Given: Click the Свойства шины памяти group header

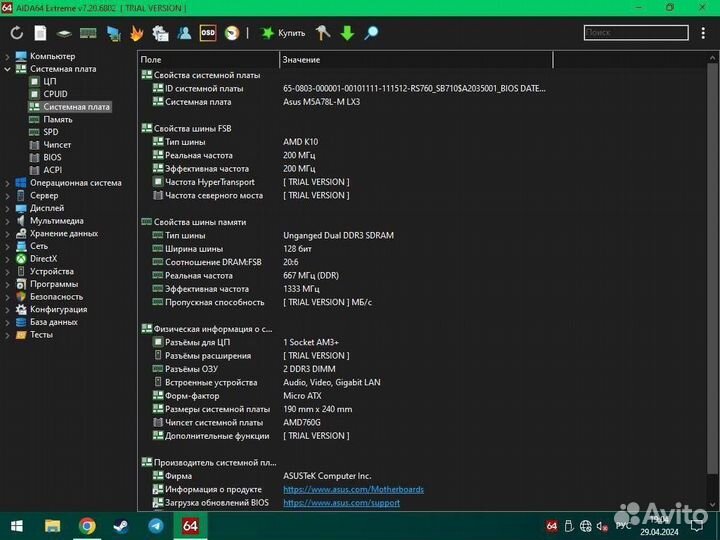Looking at the screenshot, I should pyautogui.click(x=194, y=222).
